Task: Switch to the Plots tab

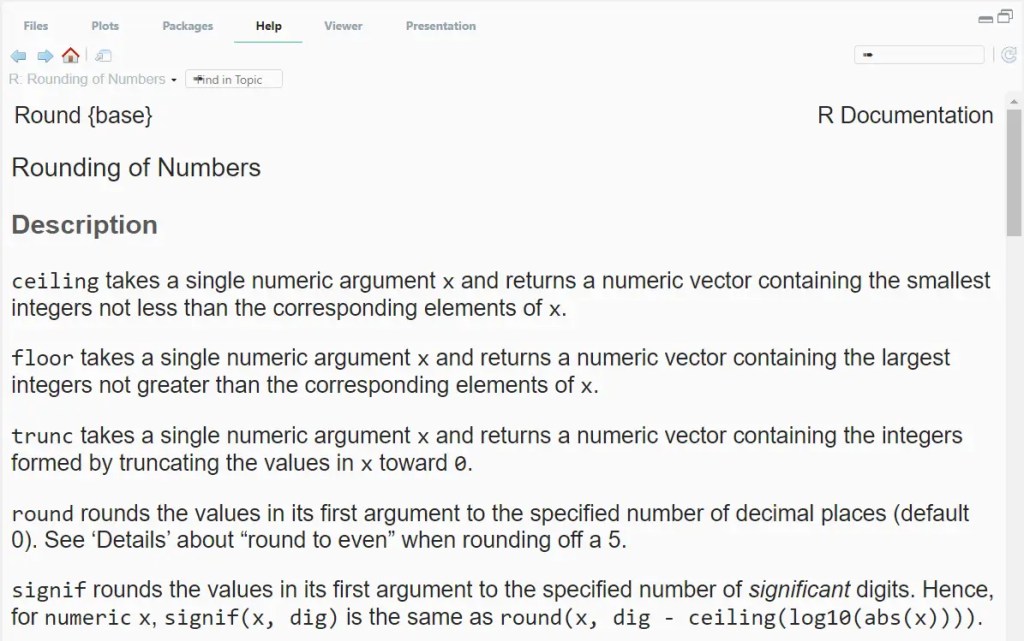Action: [x=105, y=26]
